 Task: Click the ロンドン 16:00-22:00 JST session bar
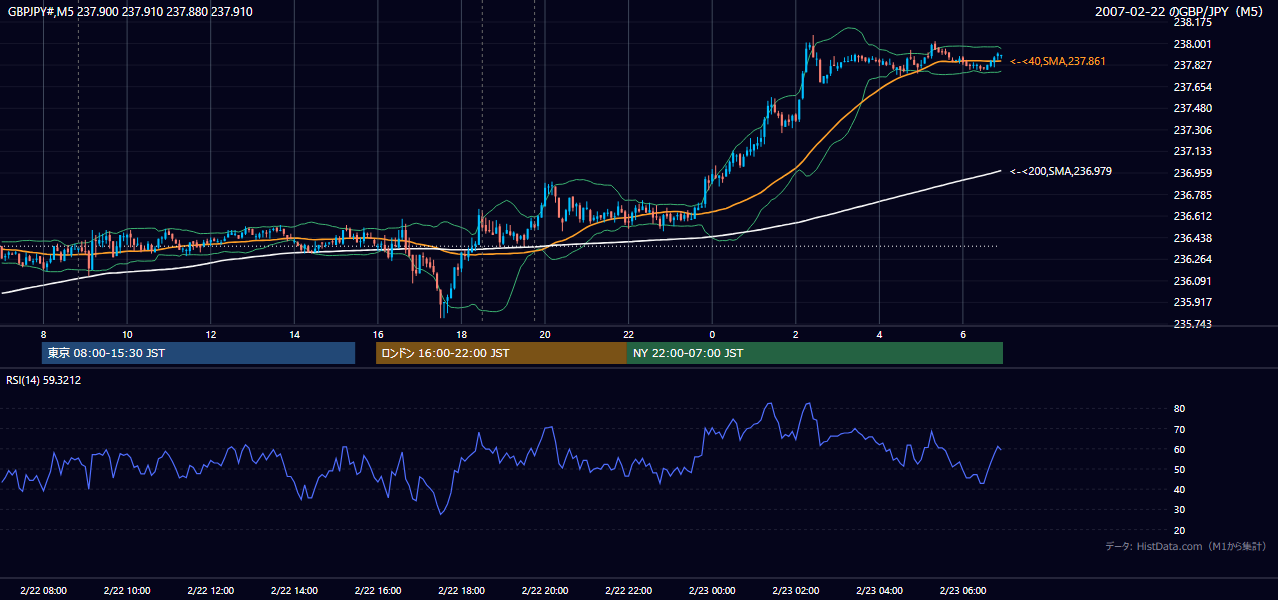pyautogui.click(x=501, y=353)
